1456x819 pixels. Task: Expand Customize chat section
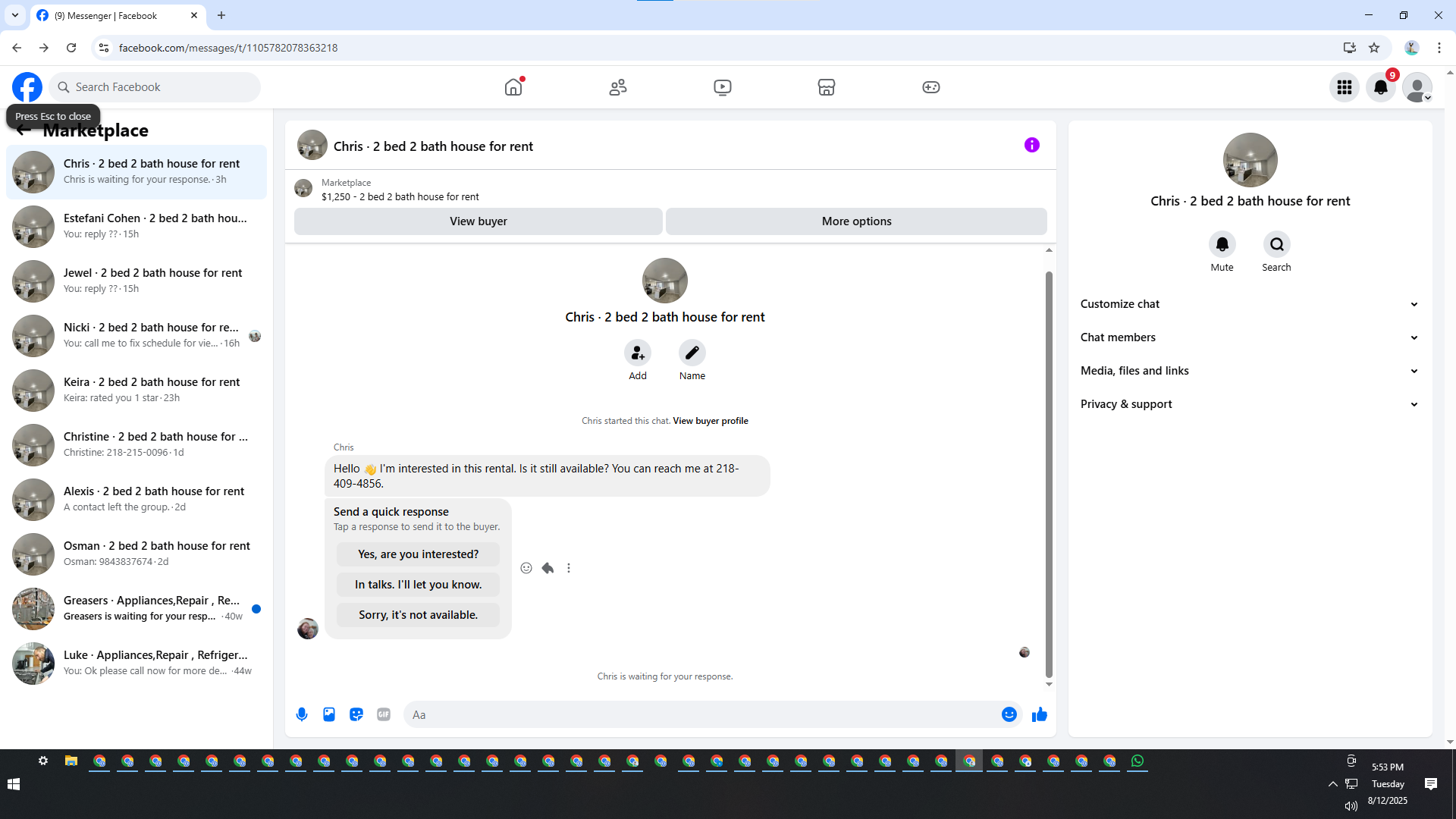pos(1249,304)
